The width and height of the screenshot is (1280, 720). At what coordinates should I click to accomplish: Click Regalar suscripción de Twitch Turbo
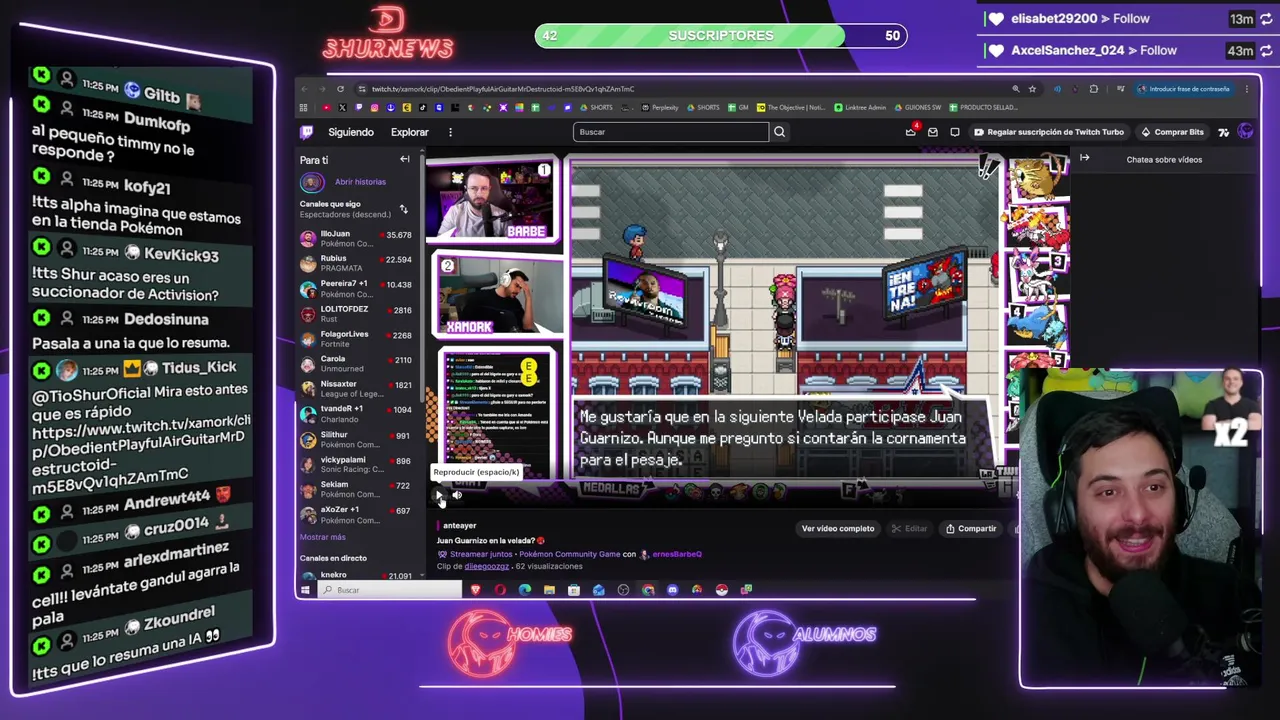(1050, 132)
